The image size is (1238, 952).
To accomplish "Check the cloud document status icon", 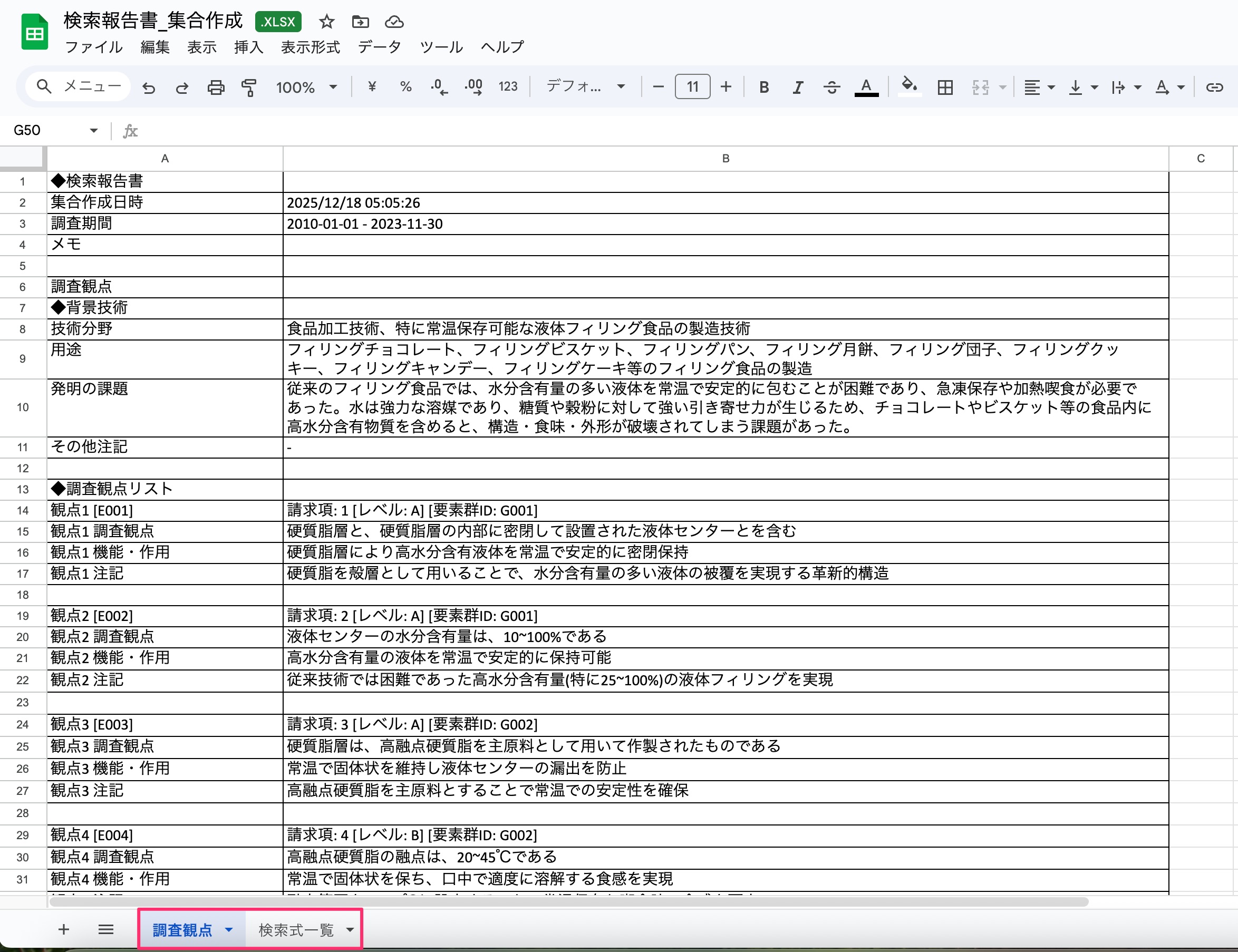I will pos(394,22).
